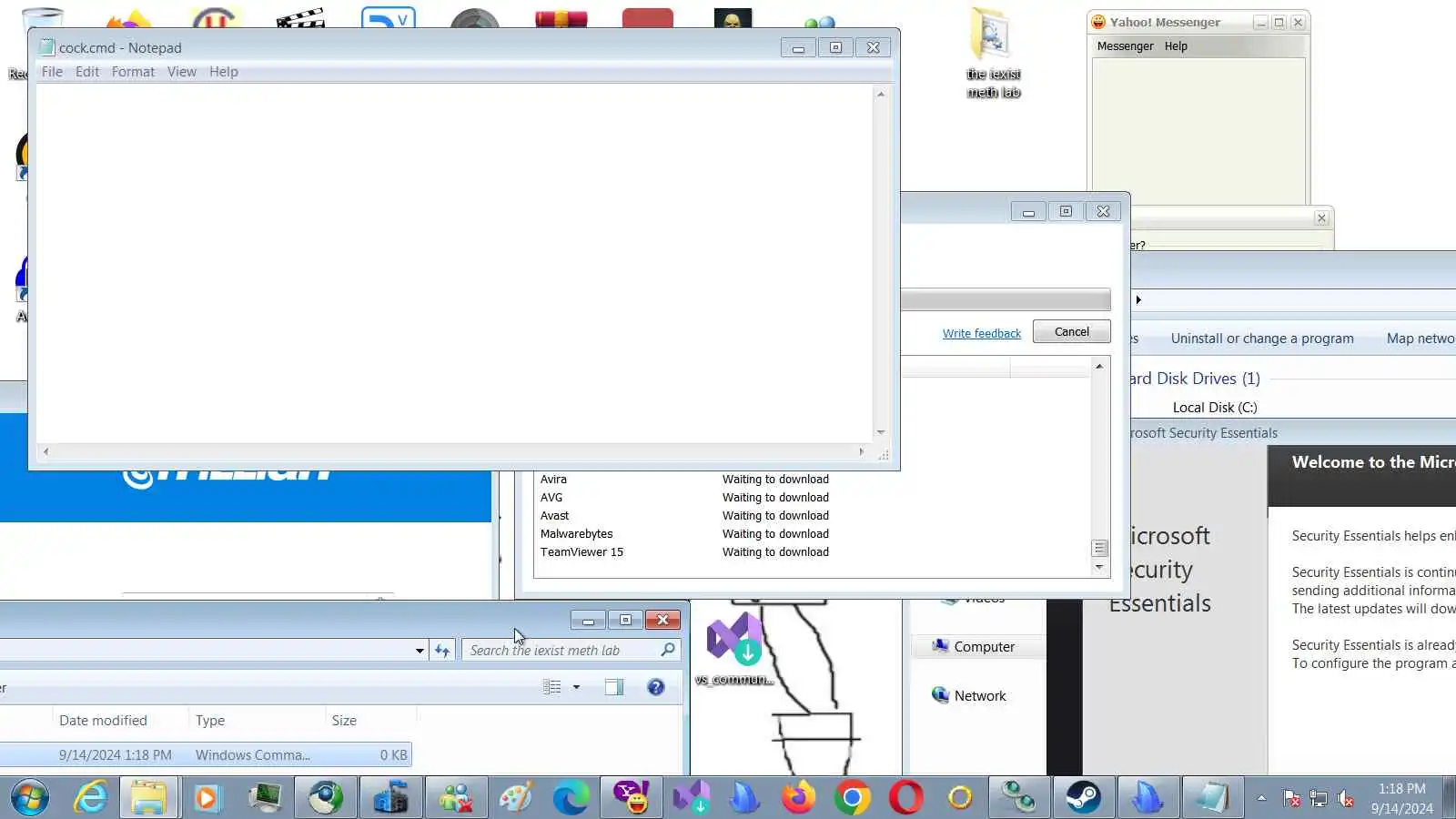Image resolution: width=1456 pixels, height=819 pixels.
Task: Click inside the Notepad text area
Action: (454, 263)
